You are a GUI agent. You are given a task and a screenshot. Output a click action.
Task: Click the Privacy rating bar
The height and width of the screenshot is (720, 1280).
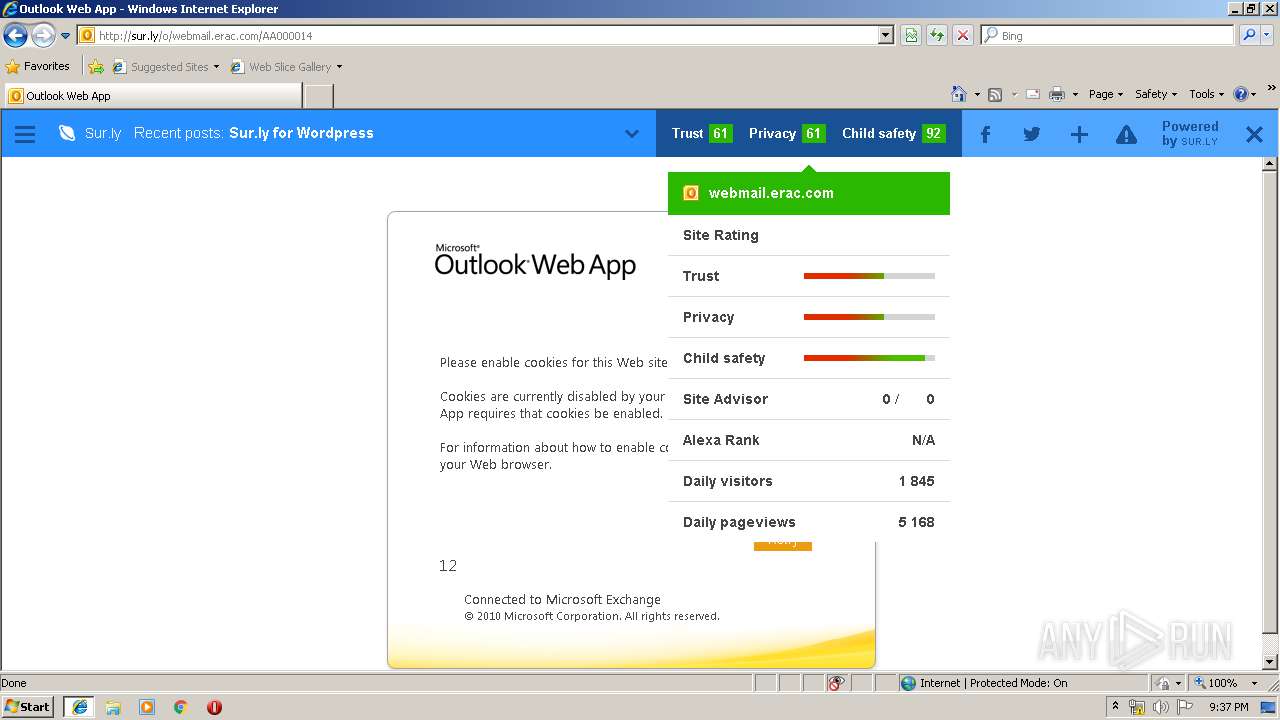coord(869,317)
